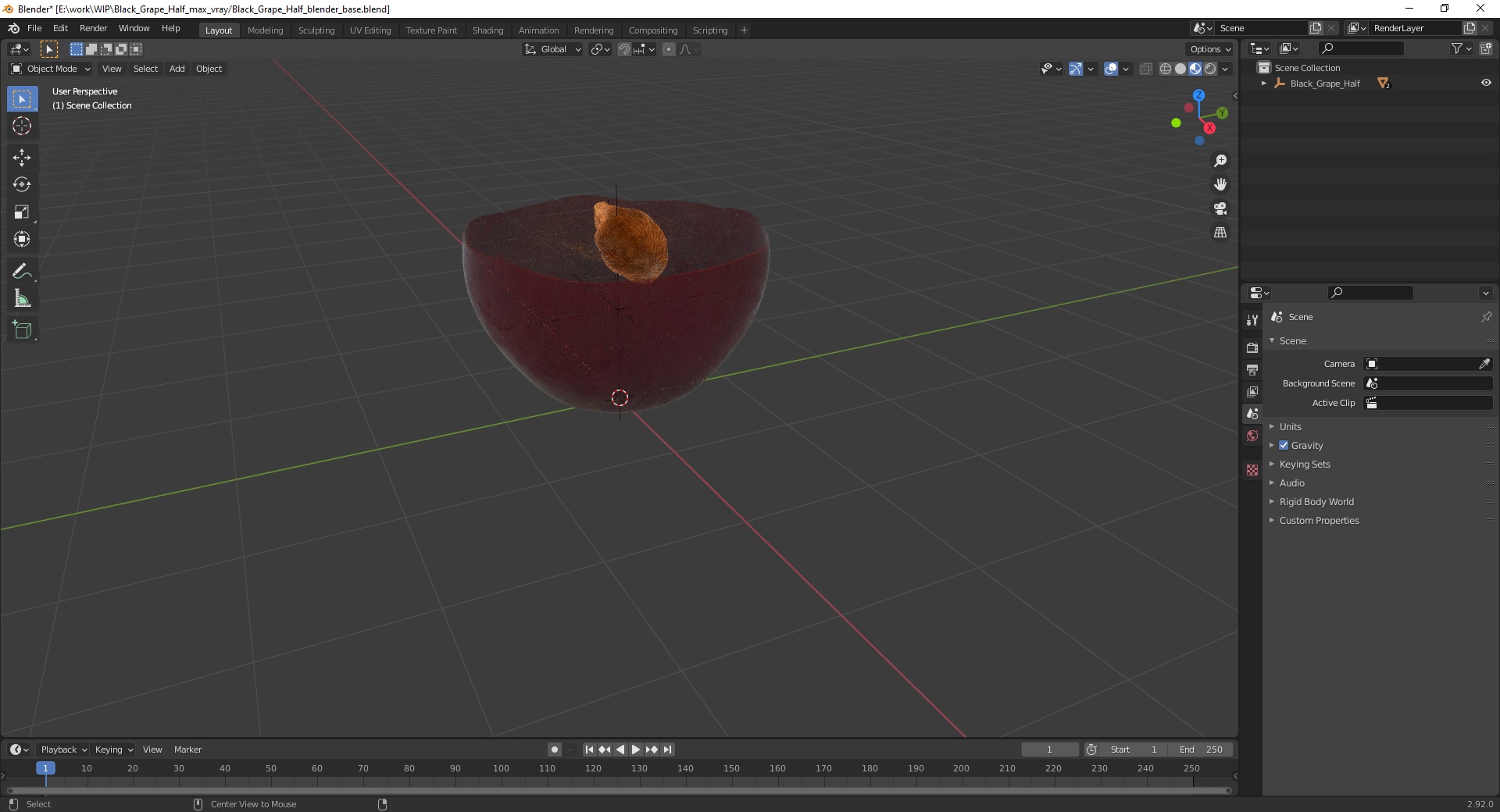Open the Options dropdown
Viewport: 1500px width, 812px height.
(1210, 49)
